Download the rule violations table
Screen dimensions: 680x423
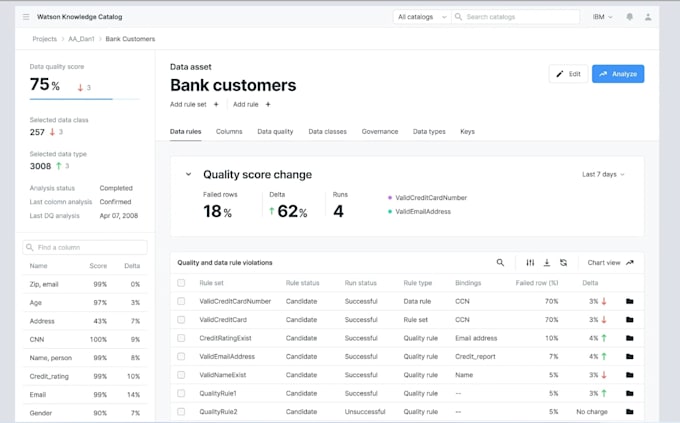pyautogui.click(x=547, y=262)
